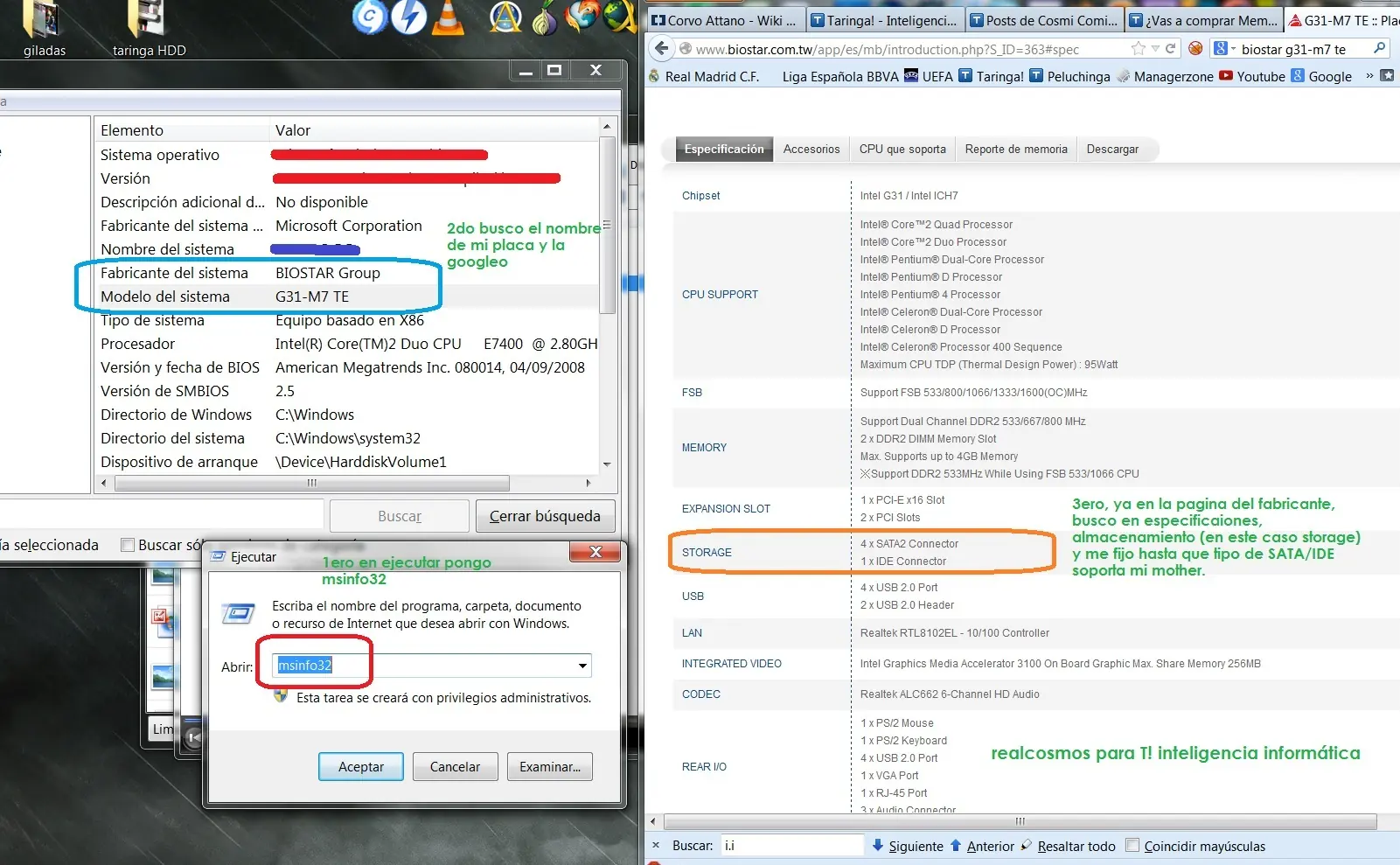Click the browser back arrow button
Viewport: 1400px width, 865px height.
coord(662,49)
